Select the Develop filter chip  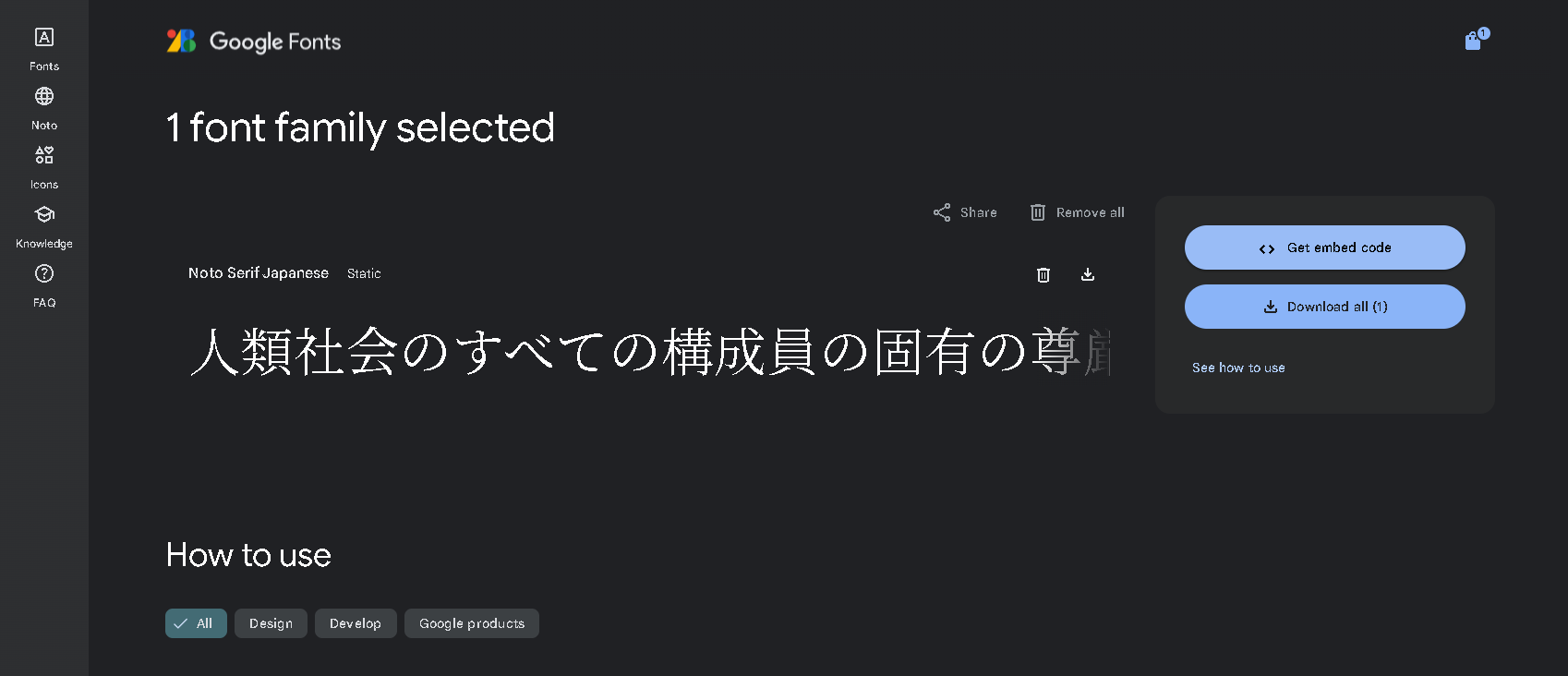click(x=356, y=623)
